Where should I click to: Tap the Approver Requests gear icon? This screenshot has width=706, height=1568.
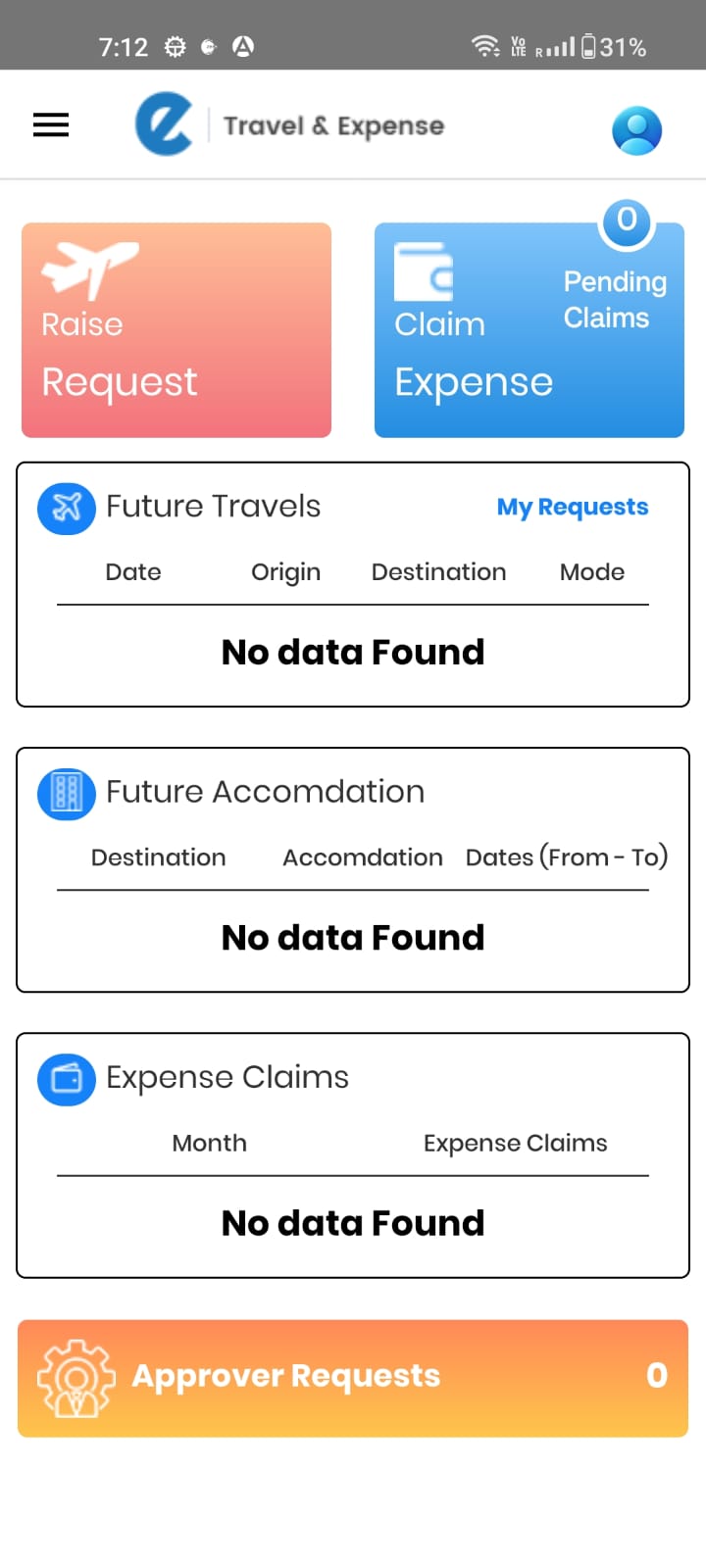tap(76, 1378)
